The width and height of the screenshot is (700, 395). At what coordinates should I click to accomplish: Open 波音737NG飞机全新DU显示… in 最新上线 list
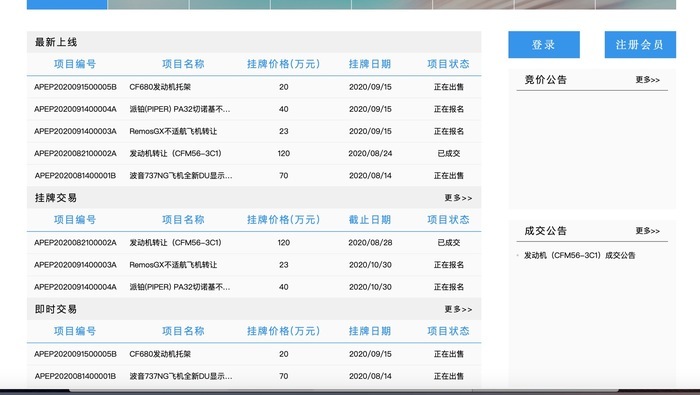(181, 176)
